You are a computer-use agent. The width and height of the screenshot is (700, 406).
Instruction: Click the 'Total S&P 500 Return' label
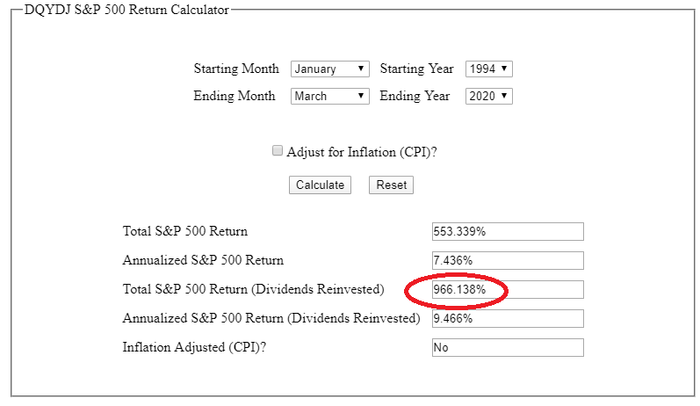coord(185,231)
